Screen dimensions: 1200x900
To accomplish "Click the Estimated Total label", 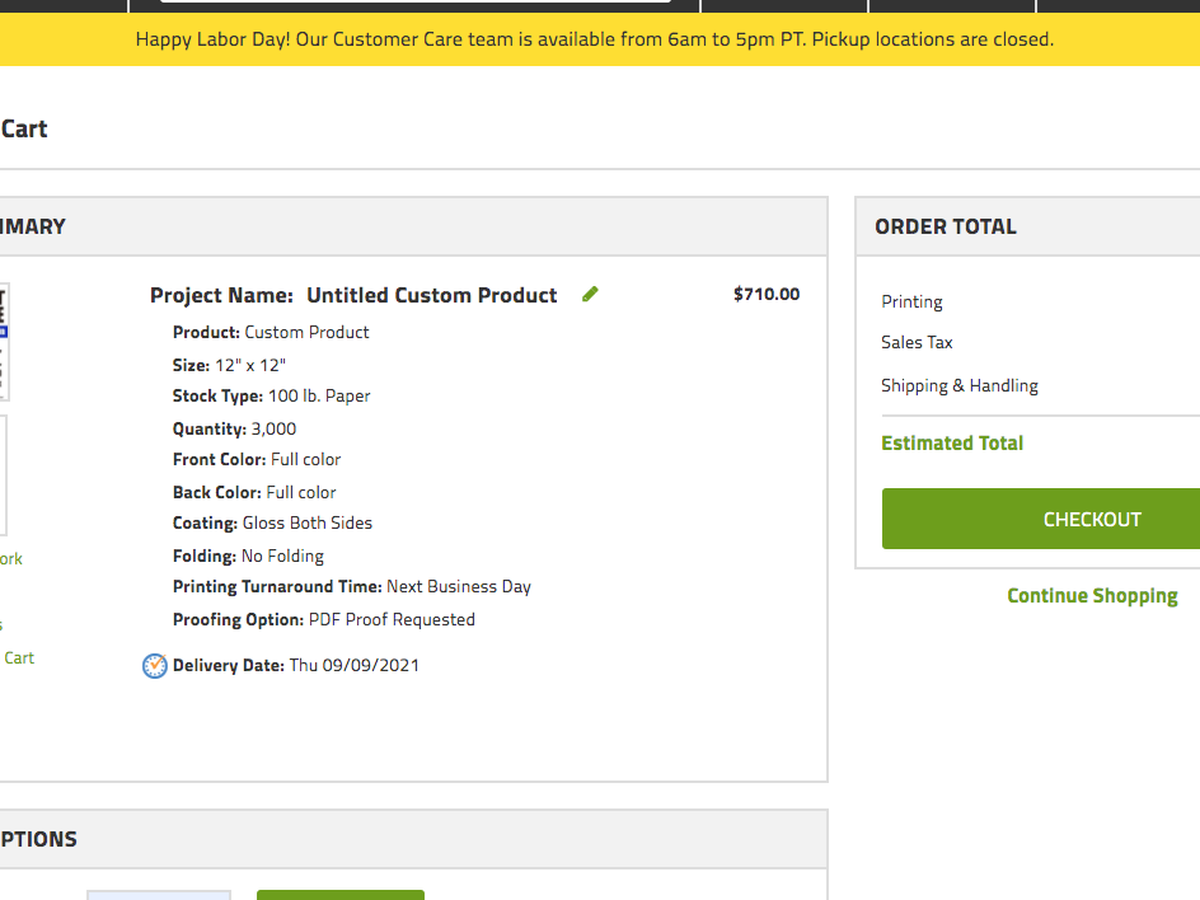I will pos(951,443).
